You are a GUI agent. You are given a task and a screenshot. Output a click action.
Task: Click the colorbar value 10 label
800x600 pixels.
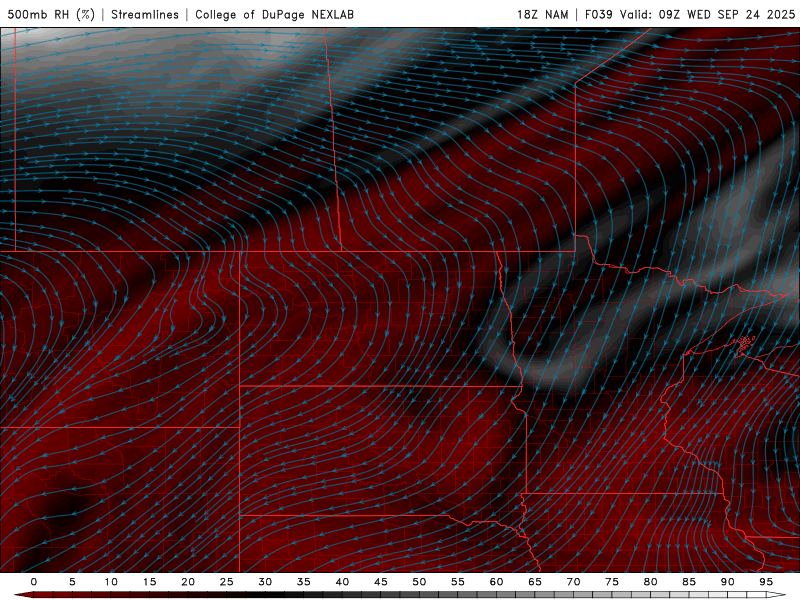point(111,582)
